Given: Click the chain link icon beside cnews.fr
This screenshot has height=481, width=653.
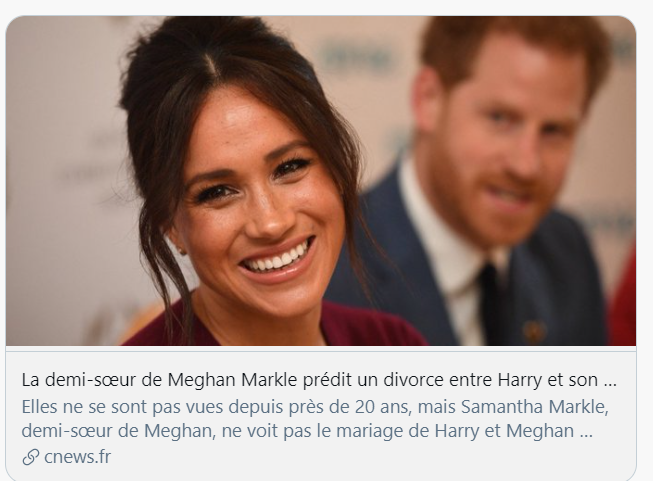Looking at the screenshot, I should pos(31,457).
